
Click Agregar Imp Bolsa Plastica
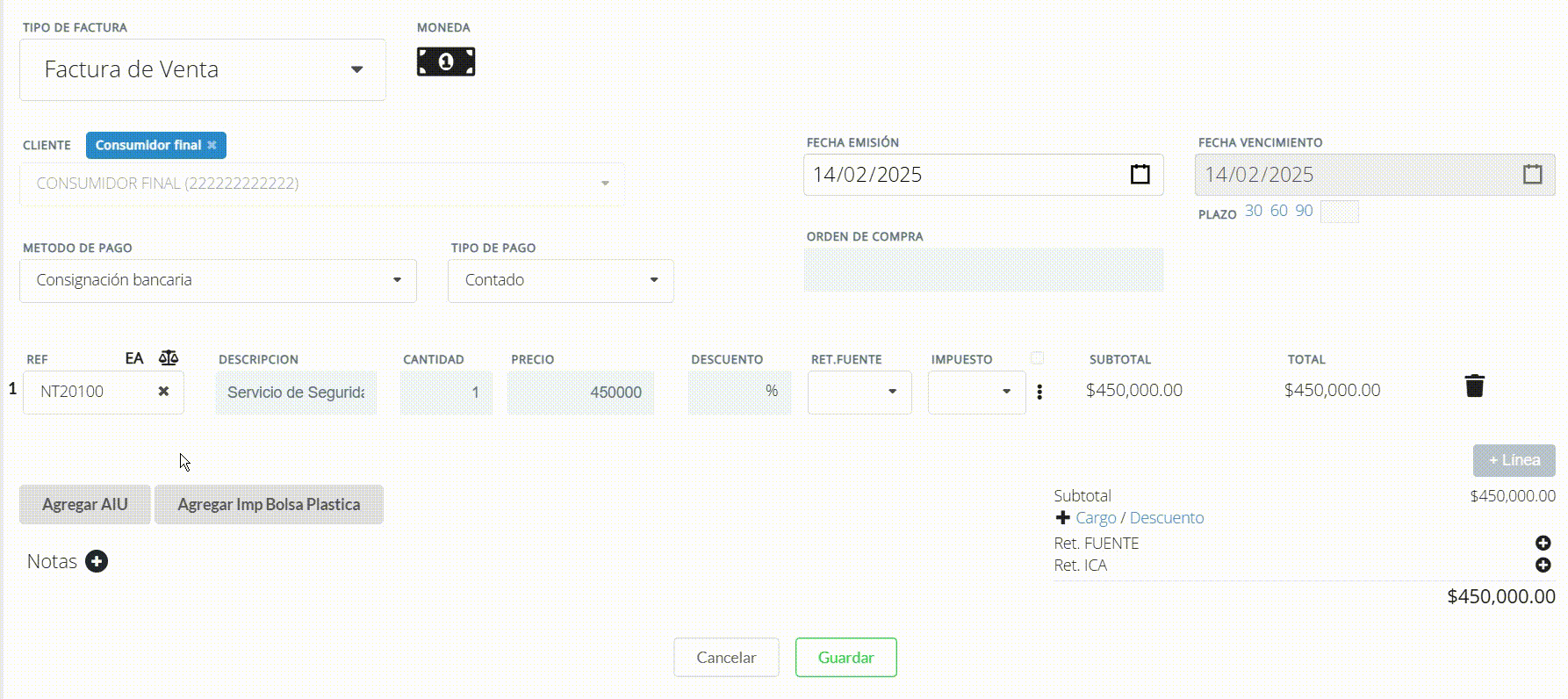click(269, 504)
